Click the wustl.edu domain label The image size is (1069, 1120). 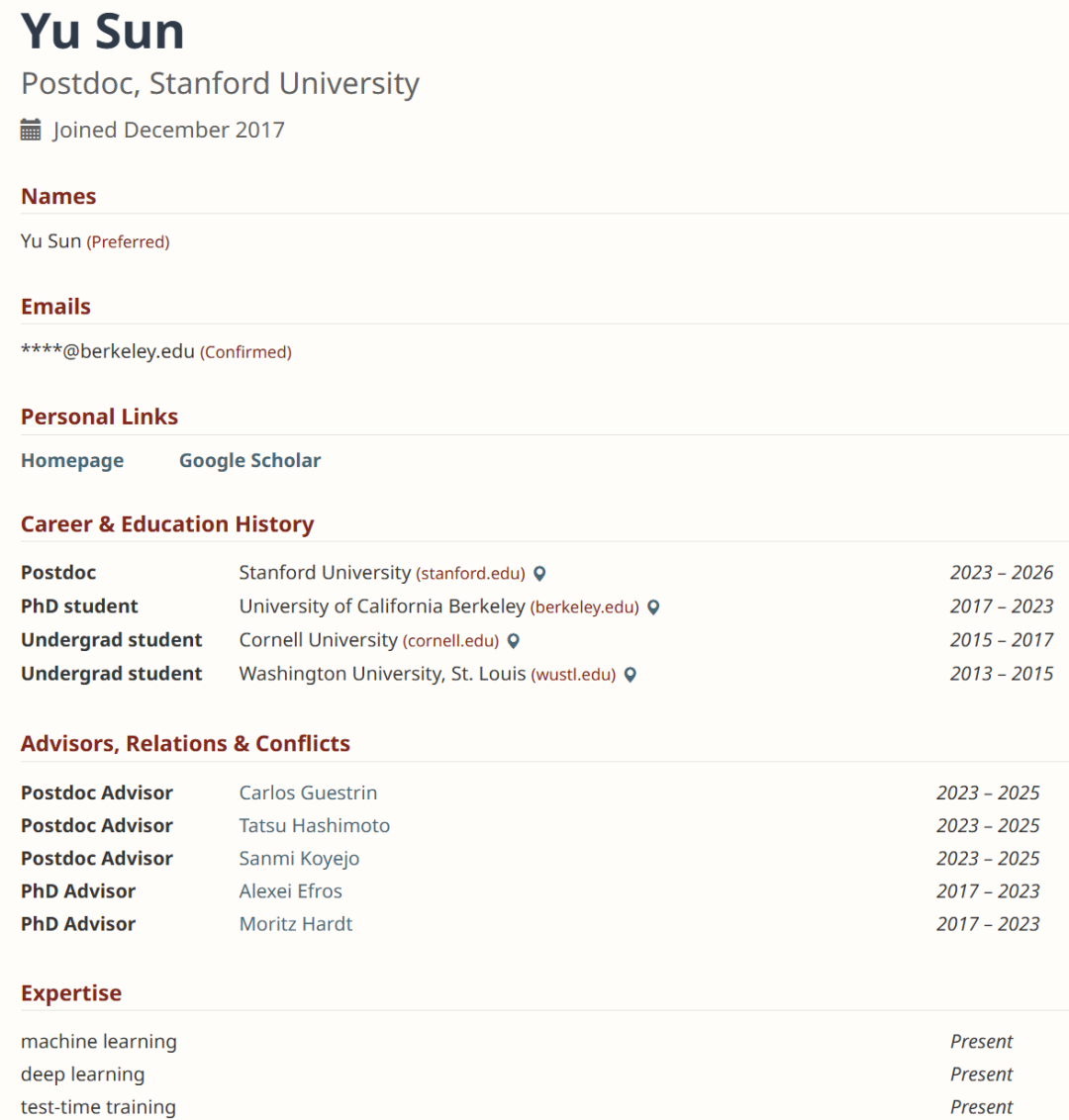573,675
